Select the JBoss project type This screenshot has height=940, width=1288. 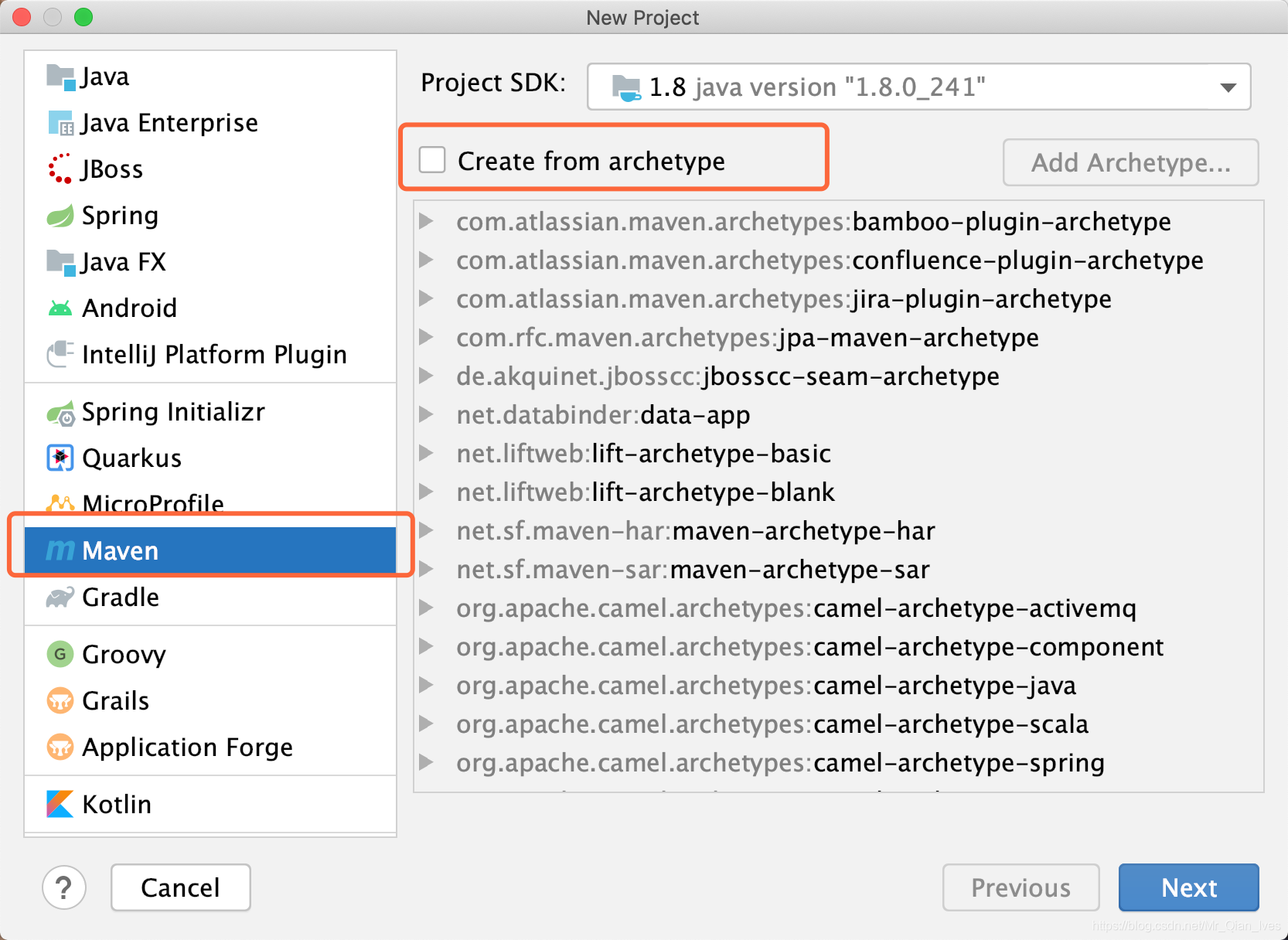pyautogui.click(x=111, y=169)
